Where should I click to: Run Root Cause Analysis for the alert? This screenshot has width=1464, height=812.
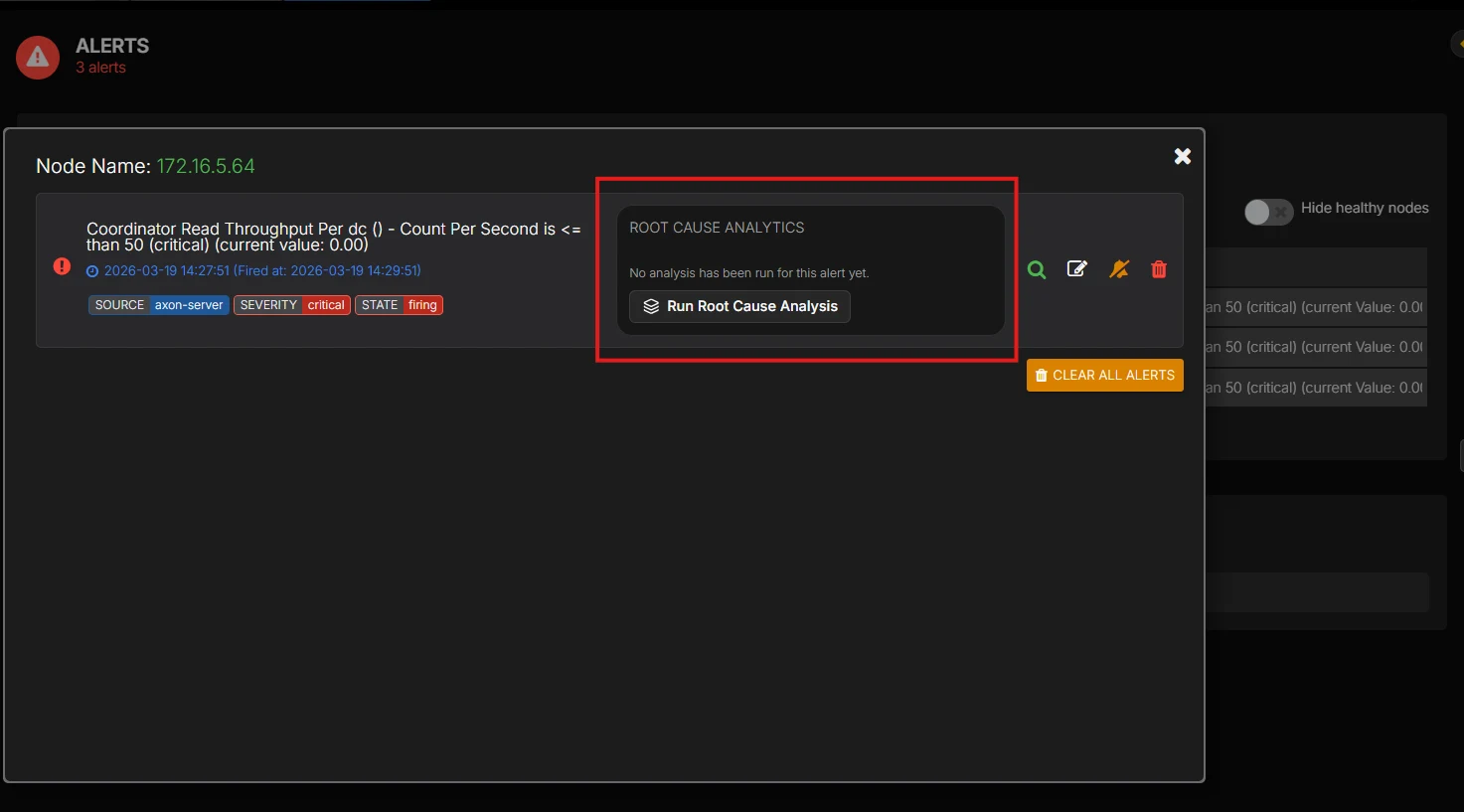coord(739,306)
